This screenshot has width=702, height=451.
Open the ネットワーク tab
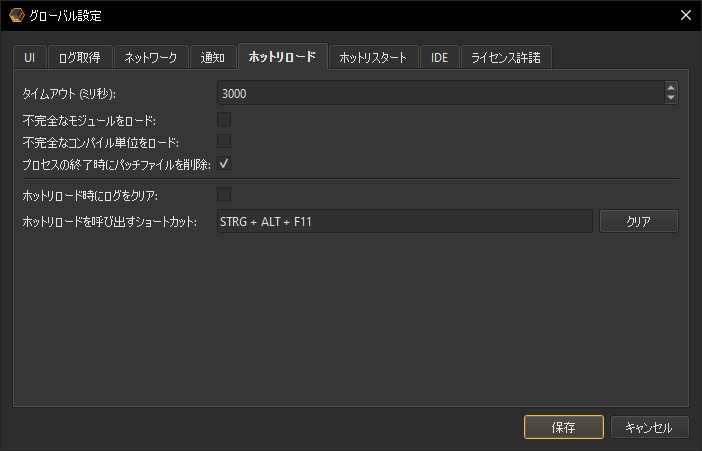pos(151,57)
